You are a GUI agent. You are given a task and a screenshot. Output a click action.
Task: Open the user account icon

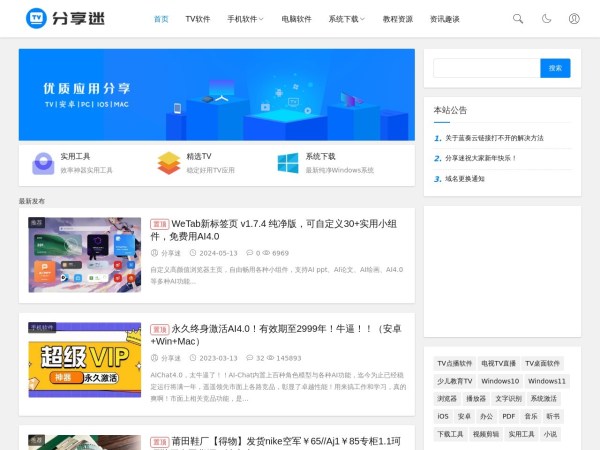tap(574, 19)
